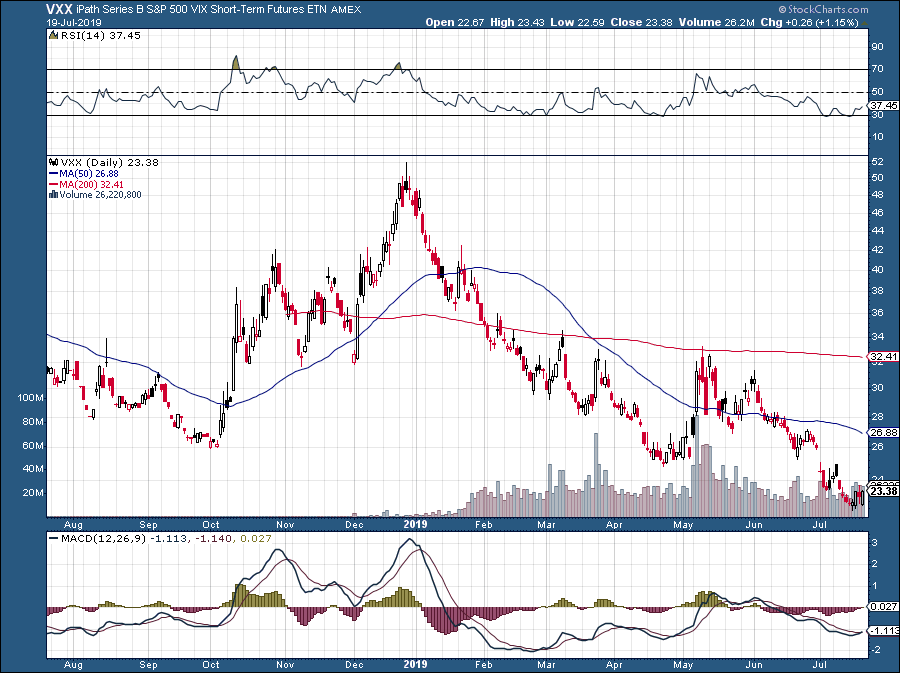The width and height of the screenshot is (900, 673).
Task: Click the MA(50) 26.88 legend label
Action: coord(89,173)
